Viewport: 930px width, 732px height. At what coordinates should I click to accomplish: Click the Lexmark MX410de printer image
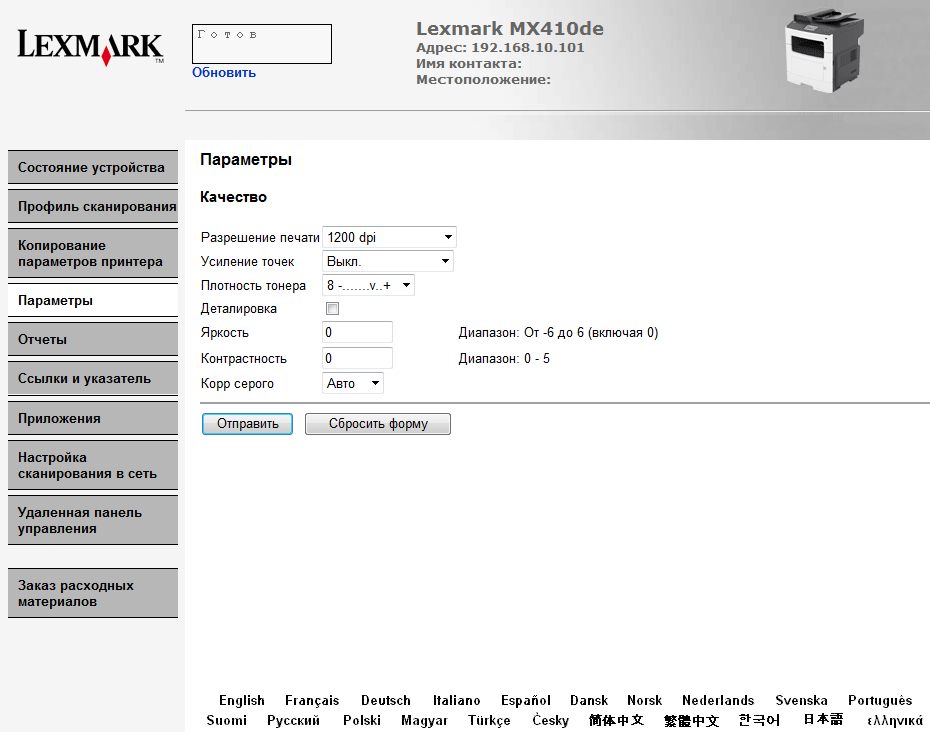pos(823,50)
